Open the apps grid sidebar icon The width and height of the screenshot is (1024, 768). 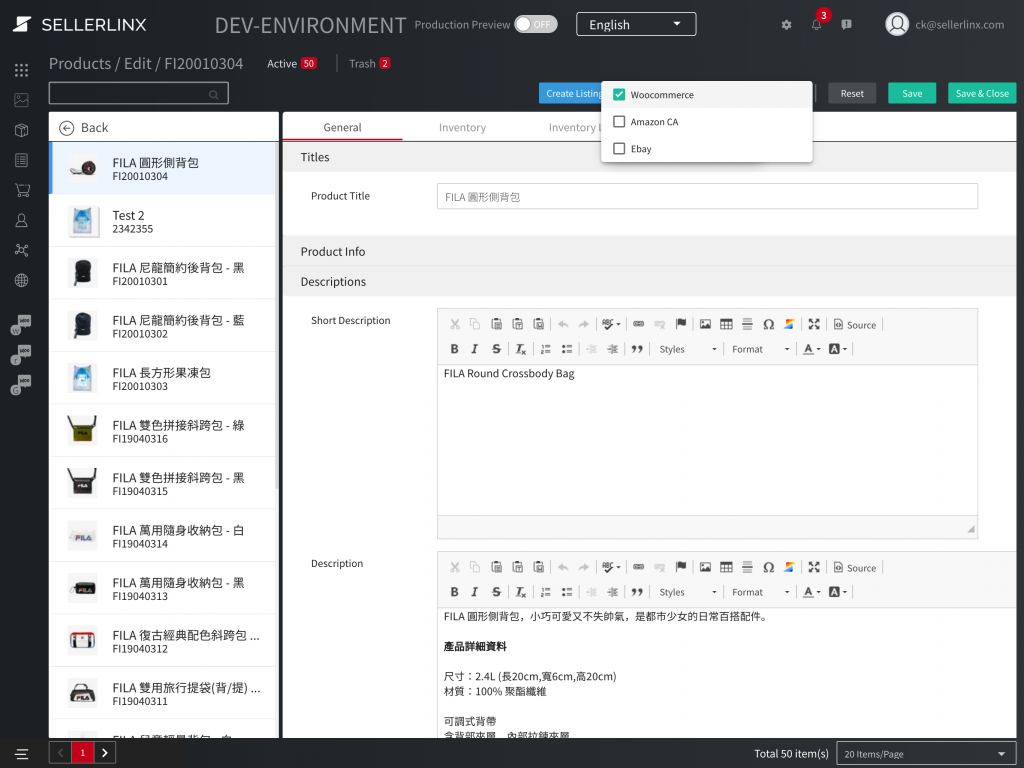click(x=22, y=70)
